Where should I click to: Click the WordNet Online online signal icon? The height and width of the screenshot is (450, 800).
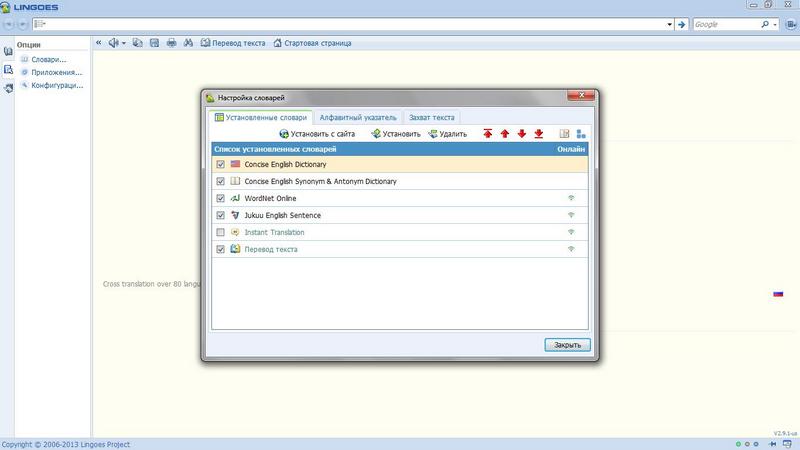pos(571,198)
